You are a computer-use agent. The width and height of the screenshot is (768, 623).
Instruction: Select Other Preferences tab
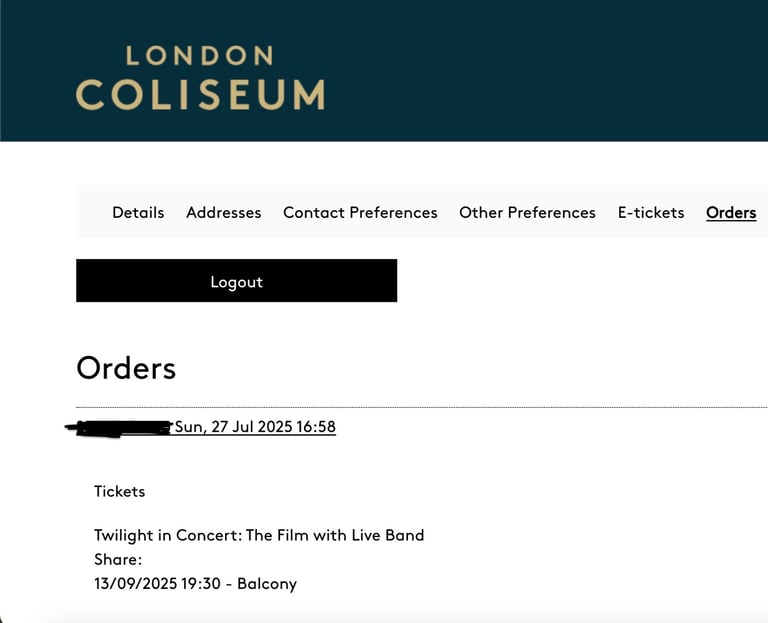[x=527, y=213]
